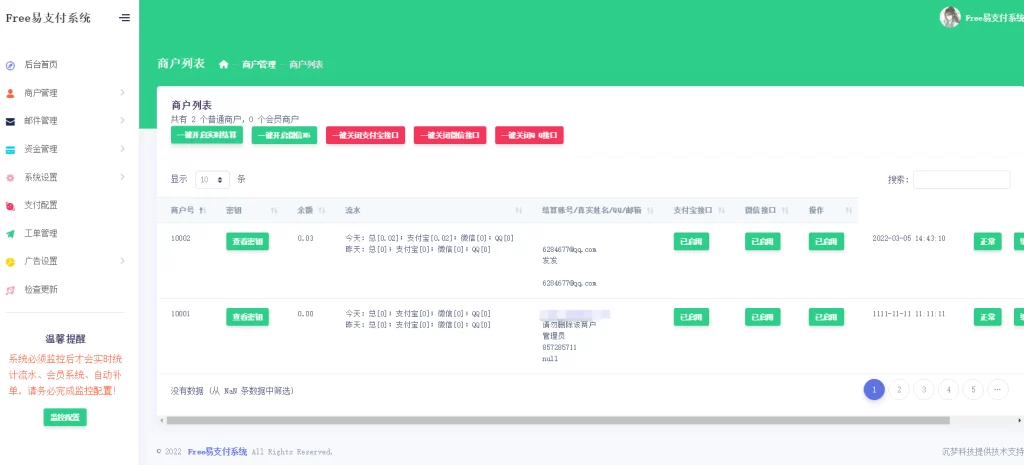The image size is (1024, 465).
Task: Sort by 结算账号/真实姓名/QQ/邮箱 column arrows
Action: [650, 210]
